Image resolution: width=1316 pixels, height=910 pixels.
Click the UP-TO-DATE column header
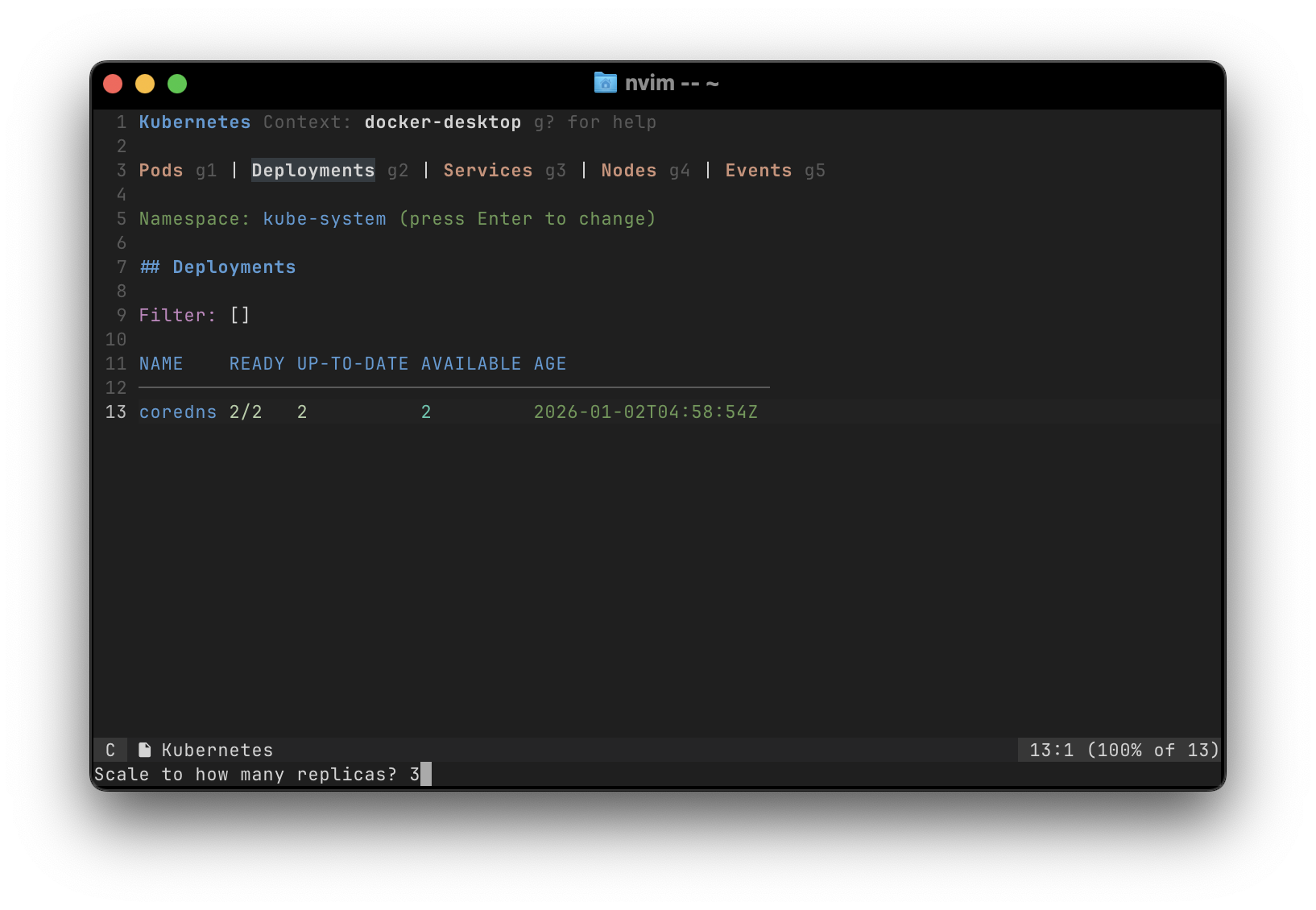click(x=353, y=364)
